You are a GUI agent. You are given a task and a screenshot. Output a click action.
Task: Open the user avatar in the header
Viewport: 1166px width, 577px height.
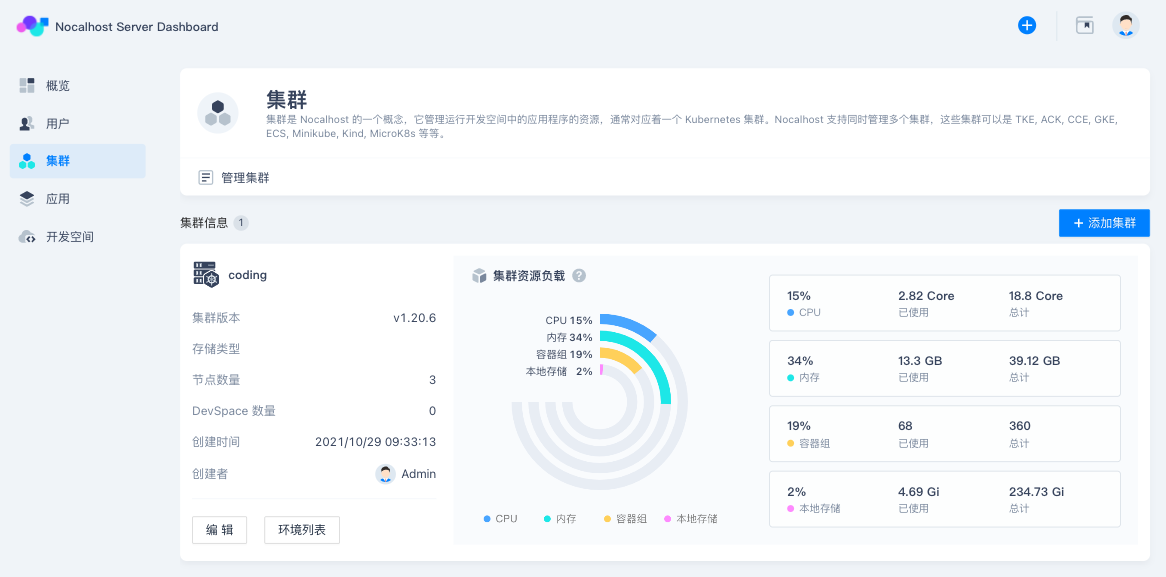[1126, 25]
